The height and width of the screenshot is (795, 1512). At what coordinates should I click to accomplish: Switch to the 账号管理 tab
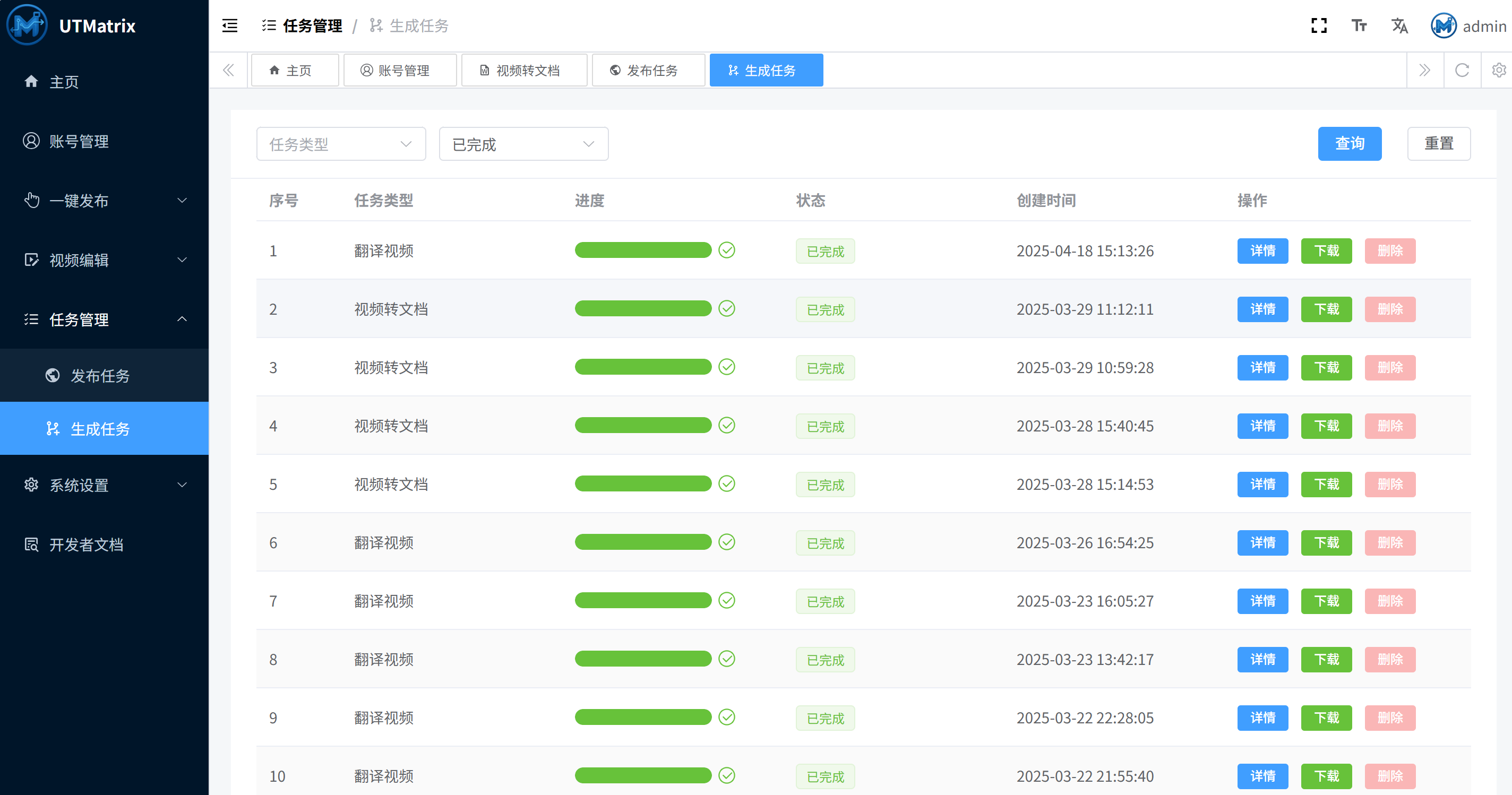pyautogui.click(x=400, y=71)
